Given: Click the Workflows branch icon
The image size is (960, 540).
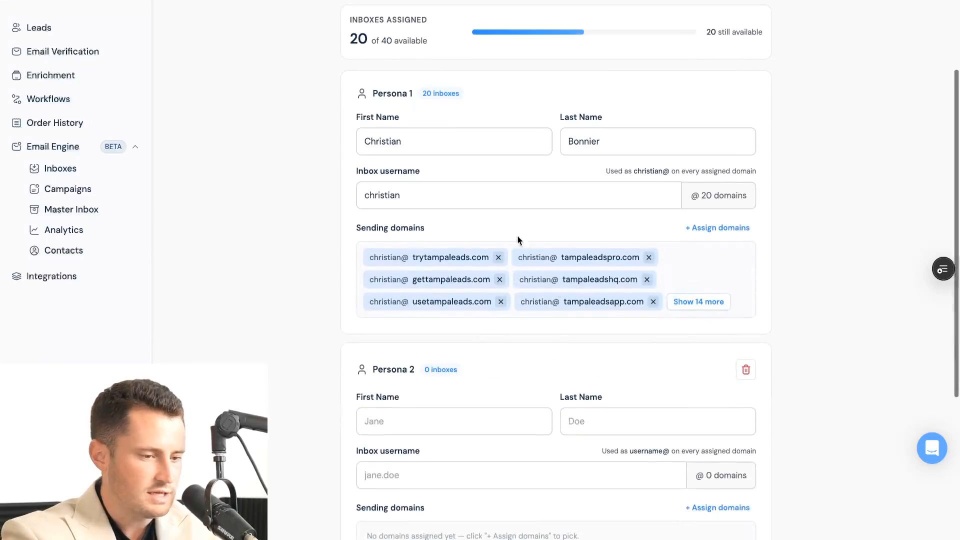Looking at the screenshot, I should 17,99.
